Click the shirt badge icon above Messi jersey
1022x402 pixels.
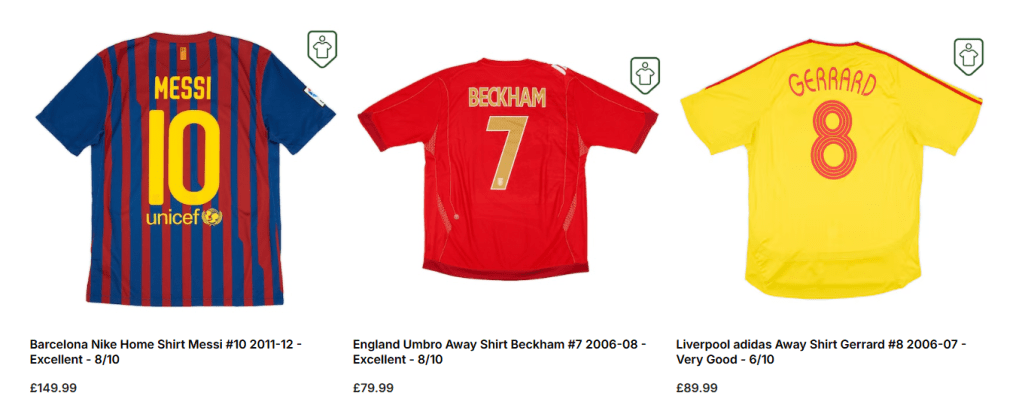(322, 48)
